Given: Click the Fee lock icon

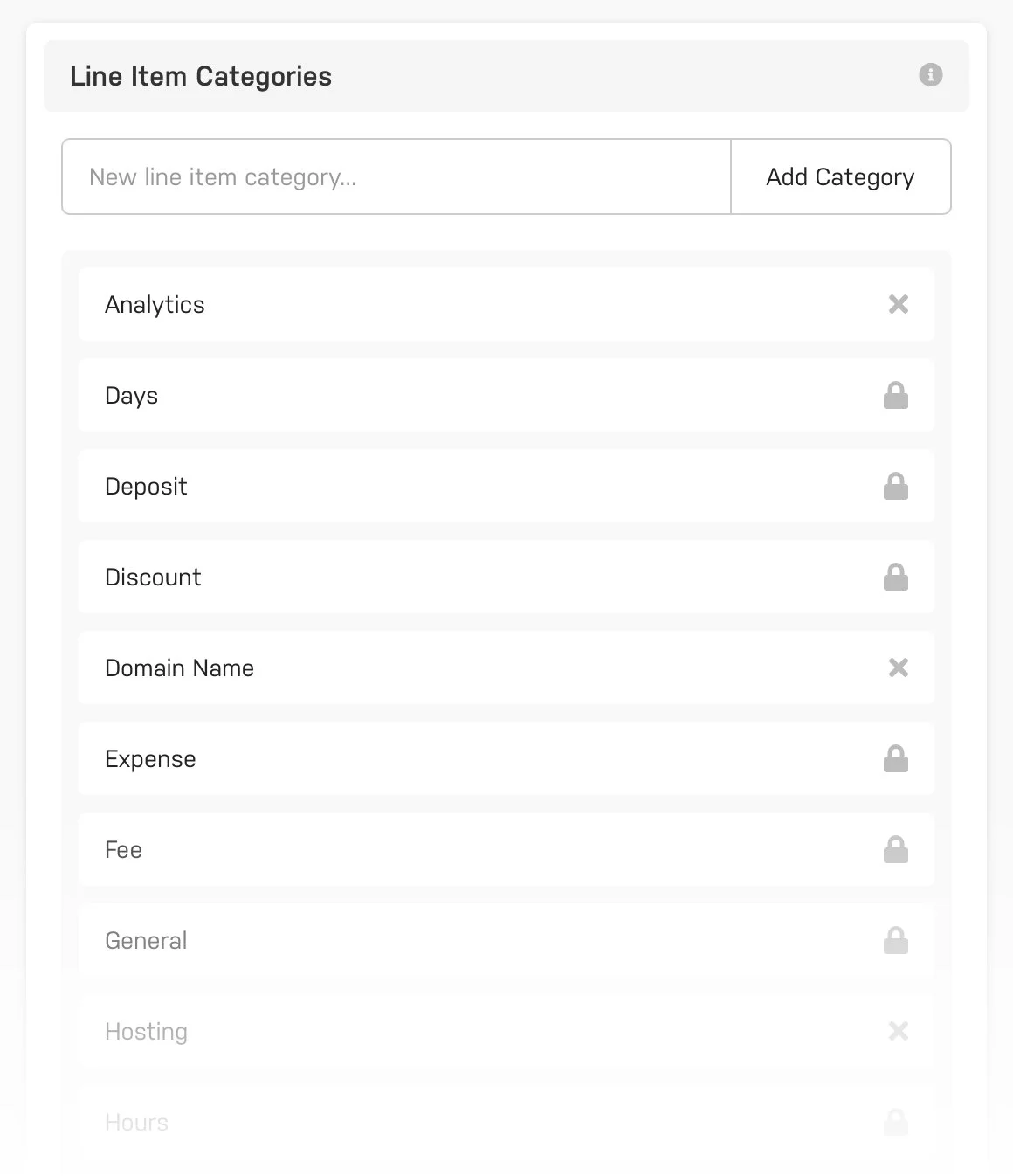Looking at the screenshot, I should click(x=896, y=850).
